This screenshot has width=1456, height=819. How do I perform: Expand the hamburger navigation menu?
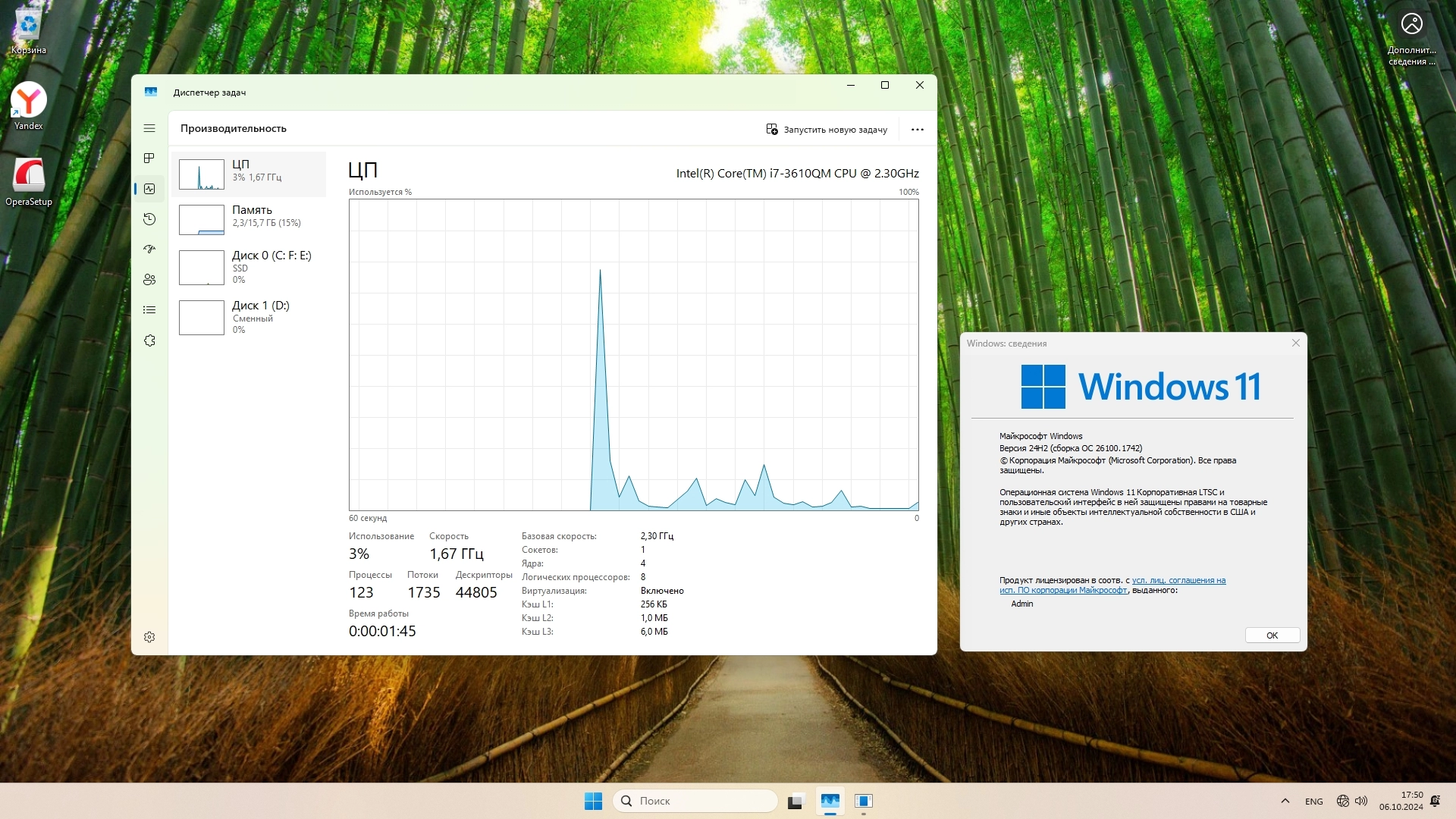pos(149,128)
